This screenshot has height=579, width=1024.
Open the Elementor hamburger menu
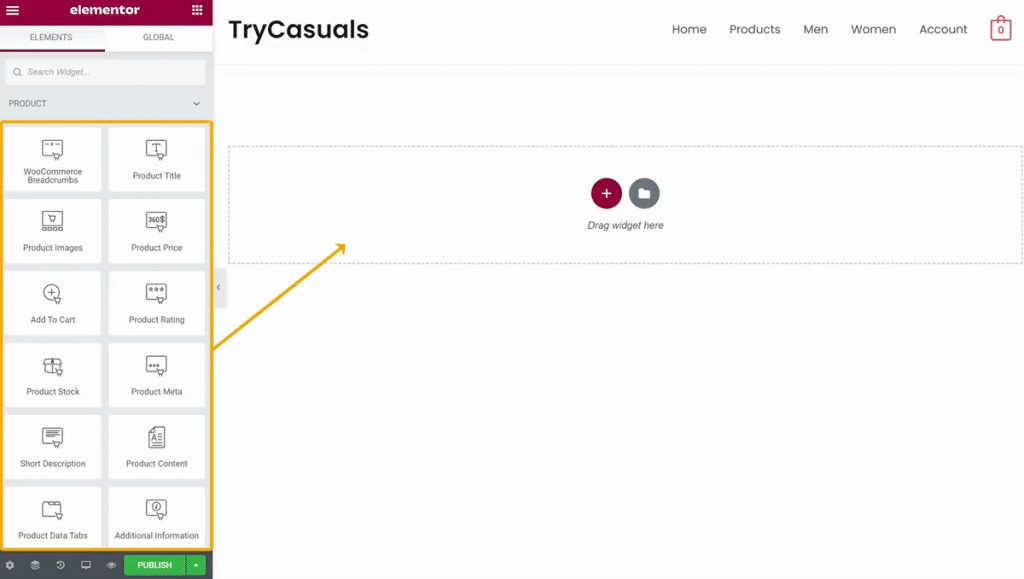tap(12, 10)
